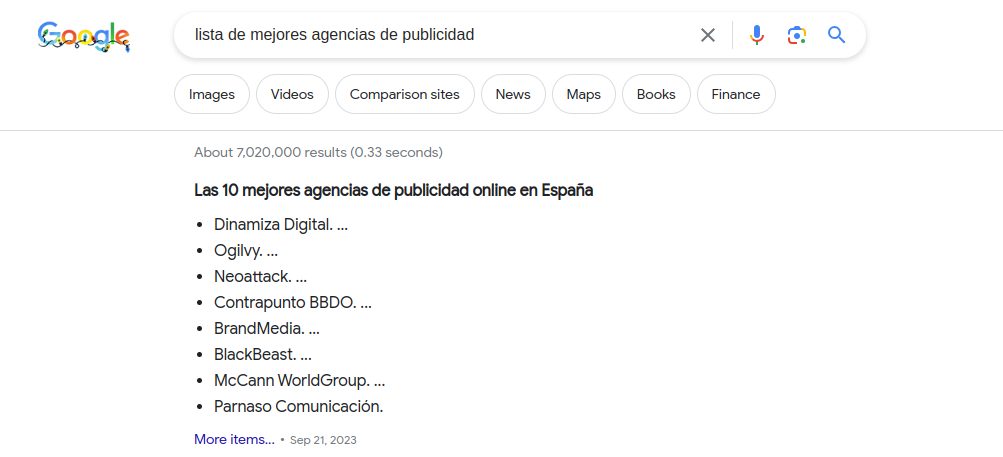The width and height of the screenshot is (1003, 457).
Task: Select the Books filter chip
Action: [x=656, y=95]
